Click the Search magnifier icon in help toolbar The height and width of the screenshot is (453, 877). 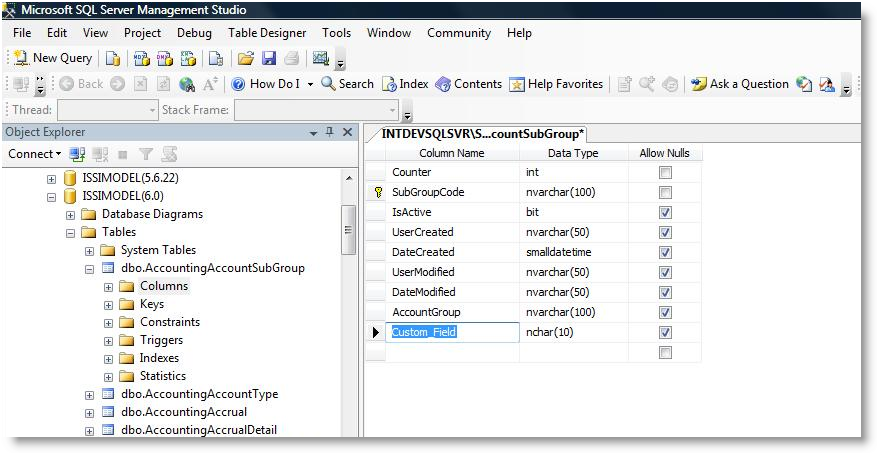328,84
